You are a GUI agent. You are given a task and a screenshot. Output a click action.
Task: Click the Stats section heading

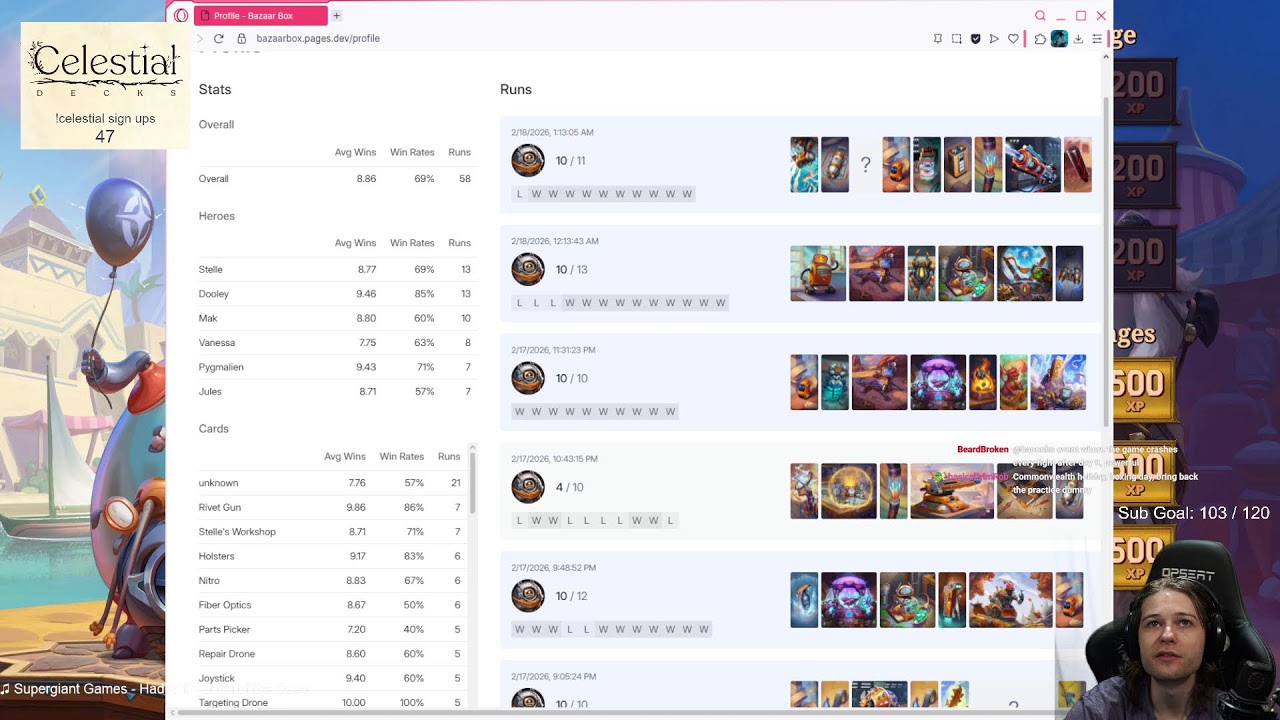click(x=215, y=89)
